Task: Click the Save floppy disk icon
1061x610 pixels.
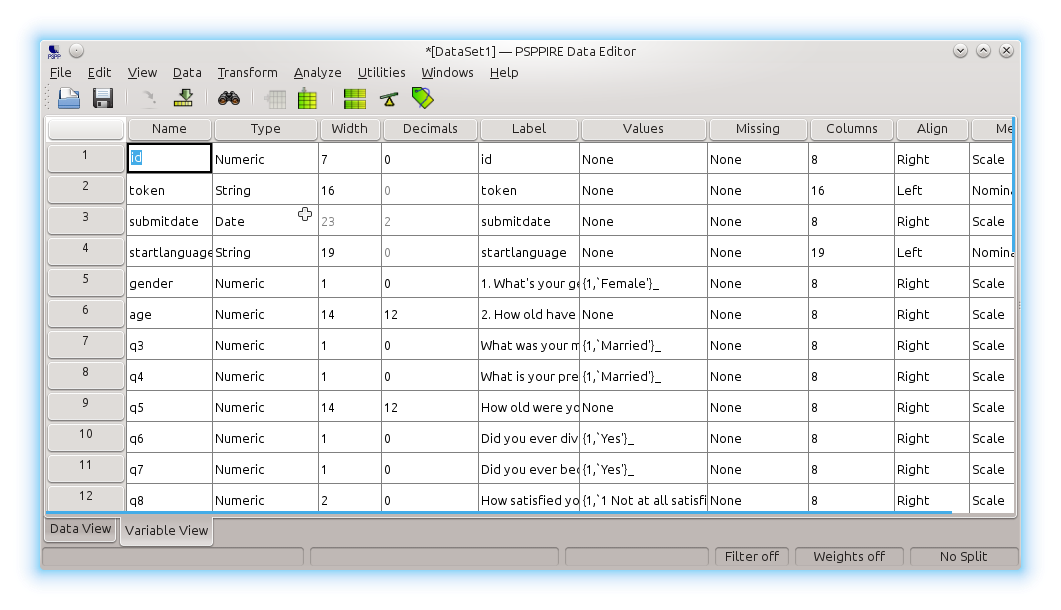Action: (x=102, y=98)
